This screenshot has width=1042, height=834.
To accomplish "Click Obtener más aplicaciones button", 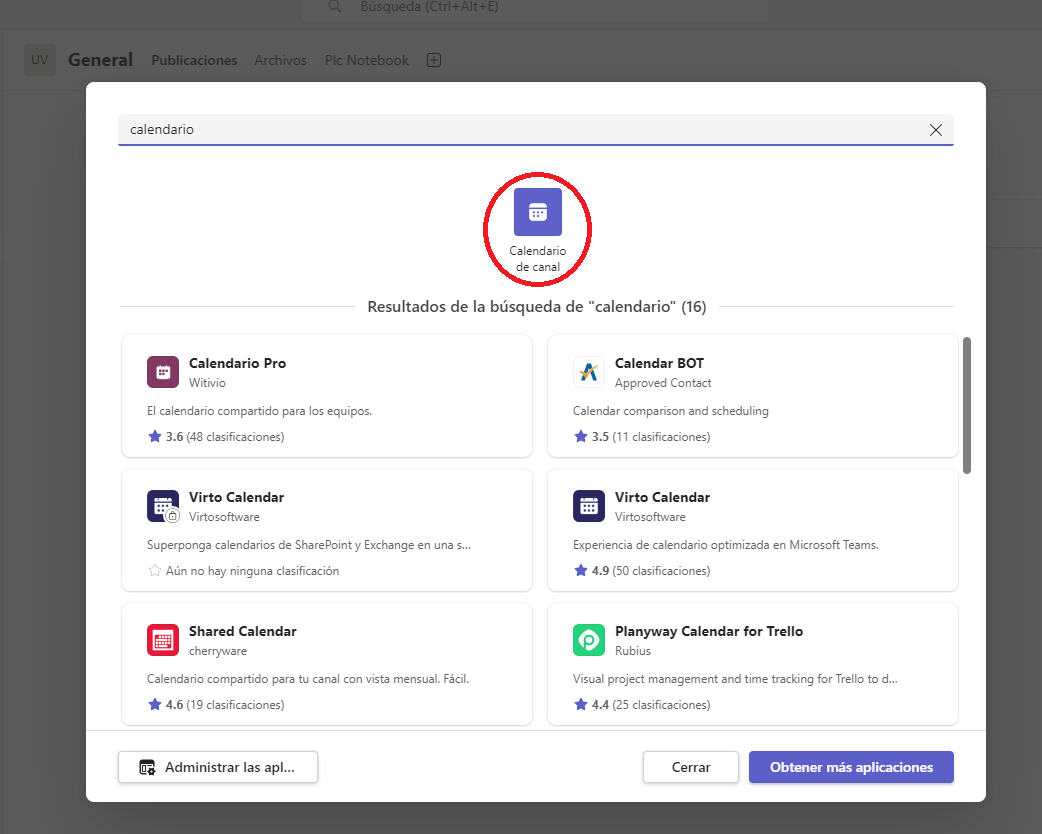I will [851, 767].
